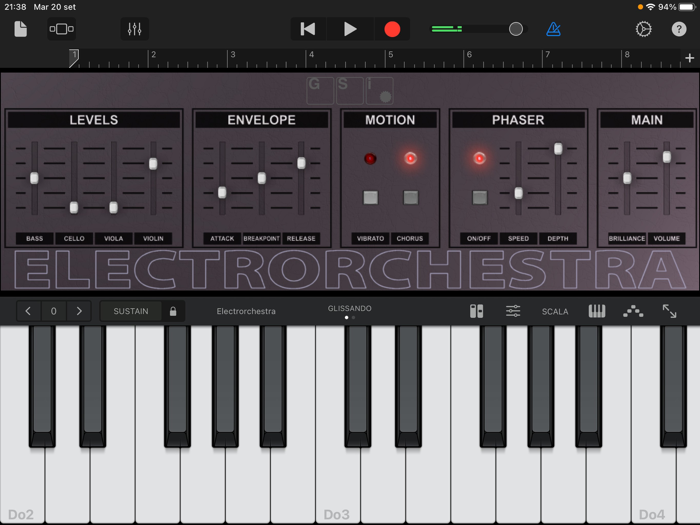Screen dimensions: 700x525
Task: Click the Vibrato LED indicator
Action: click(x=370, y=158)
